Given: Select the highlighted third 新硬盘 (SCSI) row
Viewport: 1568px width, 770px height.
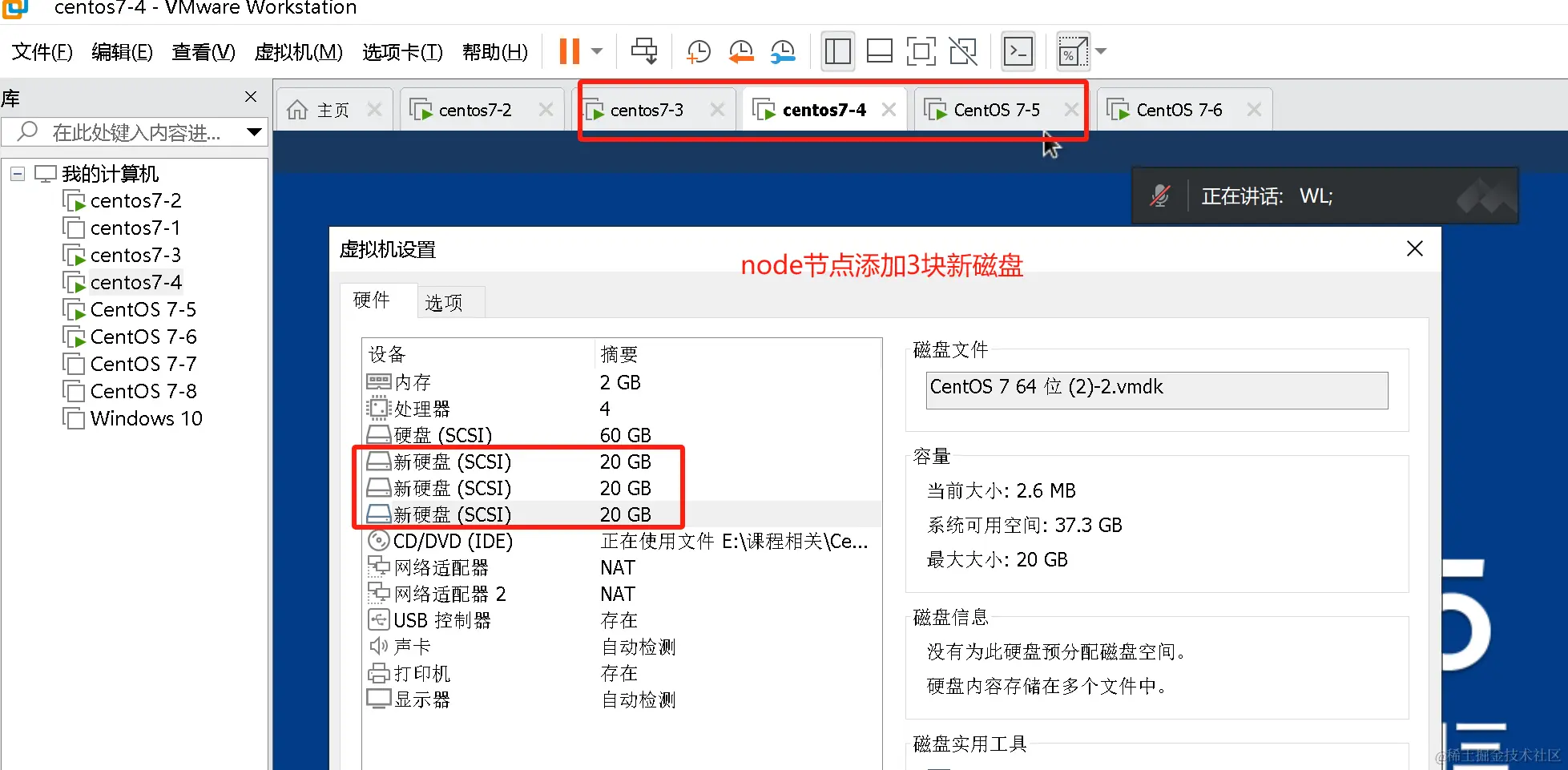Looking at the screenshot, I should coord(622,514).
